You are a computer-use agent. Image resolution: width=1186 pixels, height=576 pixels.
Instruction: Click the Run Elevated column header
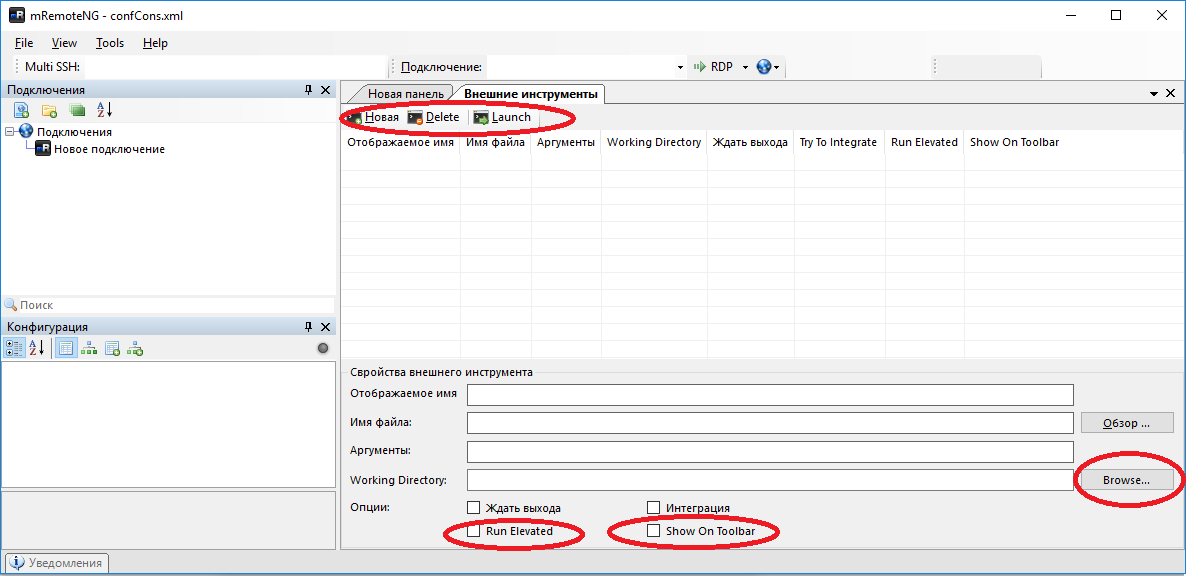[924, 142]
